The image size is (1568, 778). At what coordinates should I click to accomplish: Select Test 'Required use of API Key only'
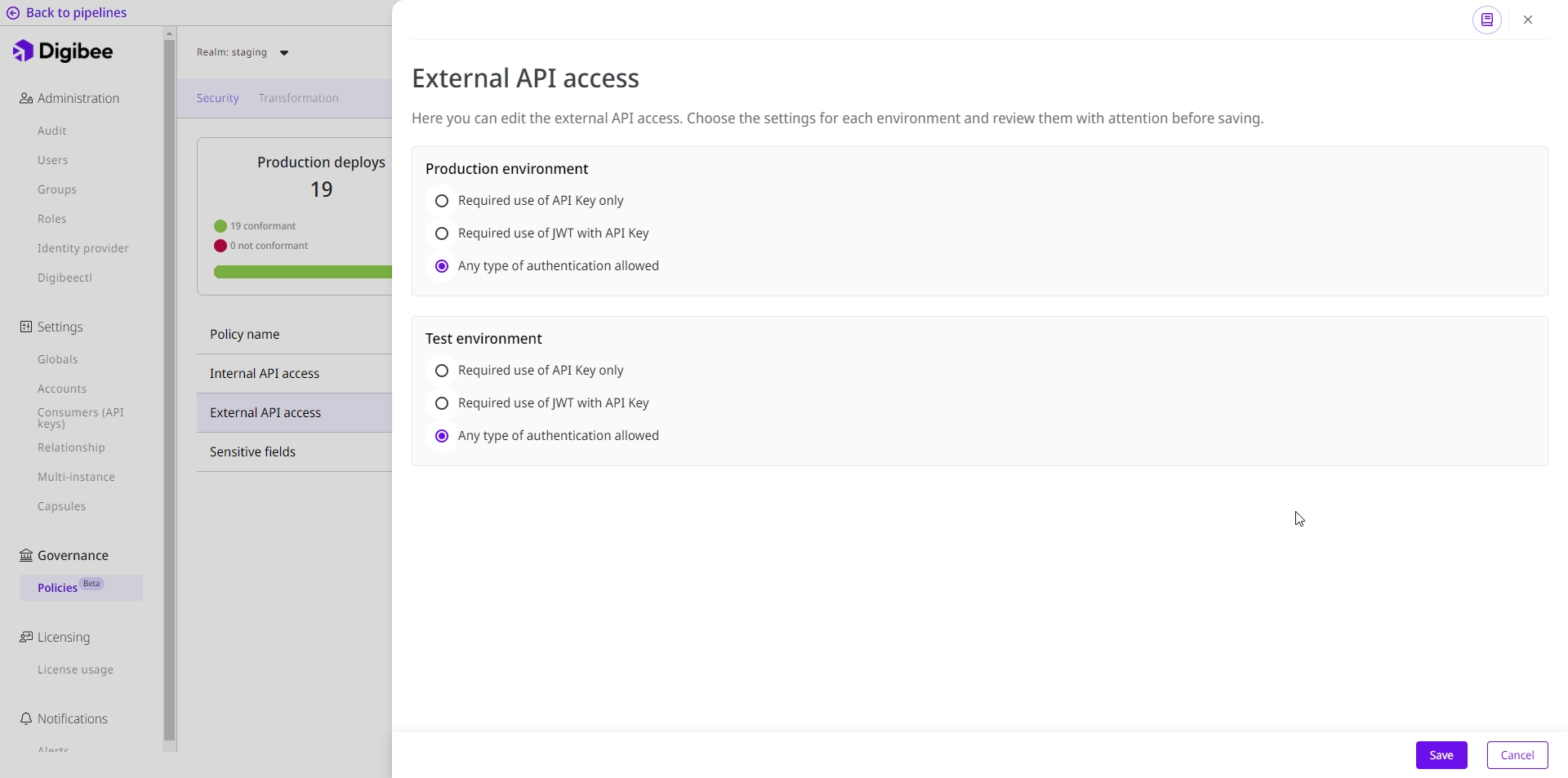pyautogui.click(x=442, y=371)
